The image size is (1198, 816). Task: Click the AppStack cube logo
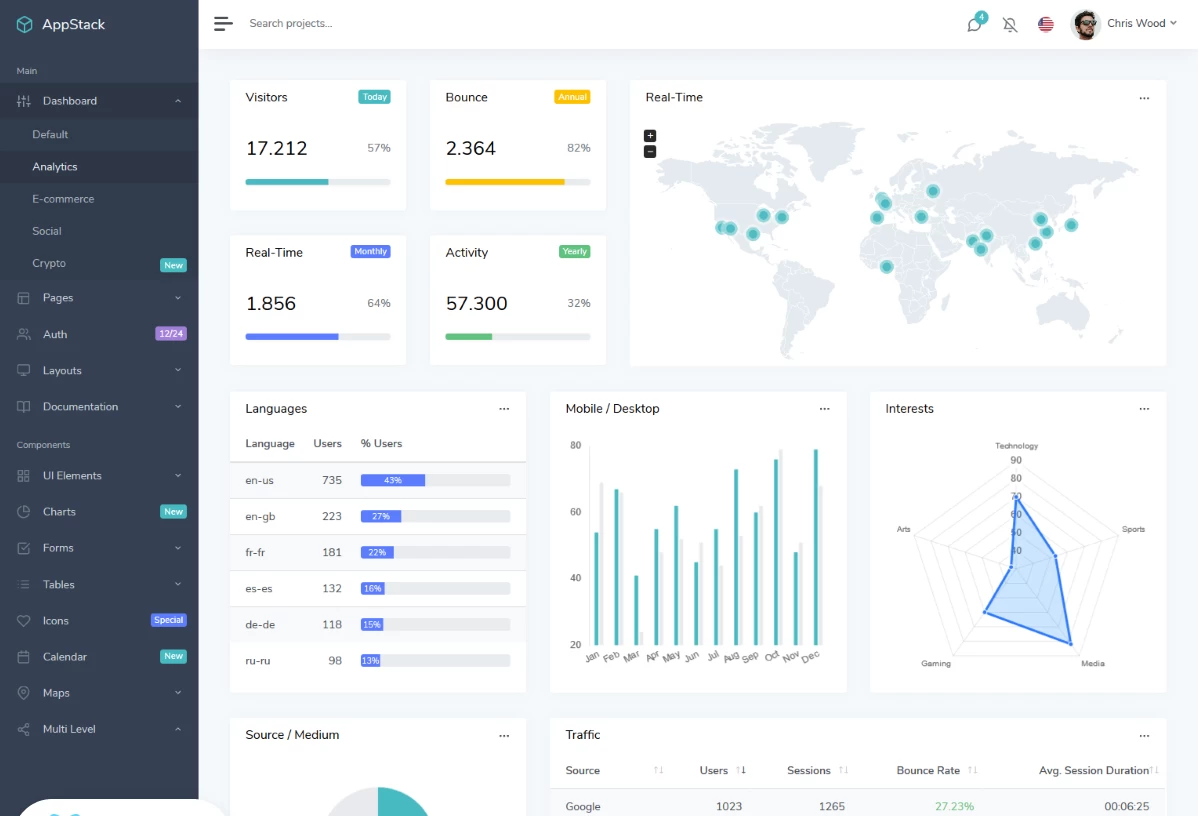[24, 24]
